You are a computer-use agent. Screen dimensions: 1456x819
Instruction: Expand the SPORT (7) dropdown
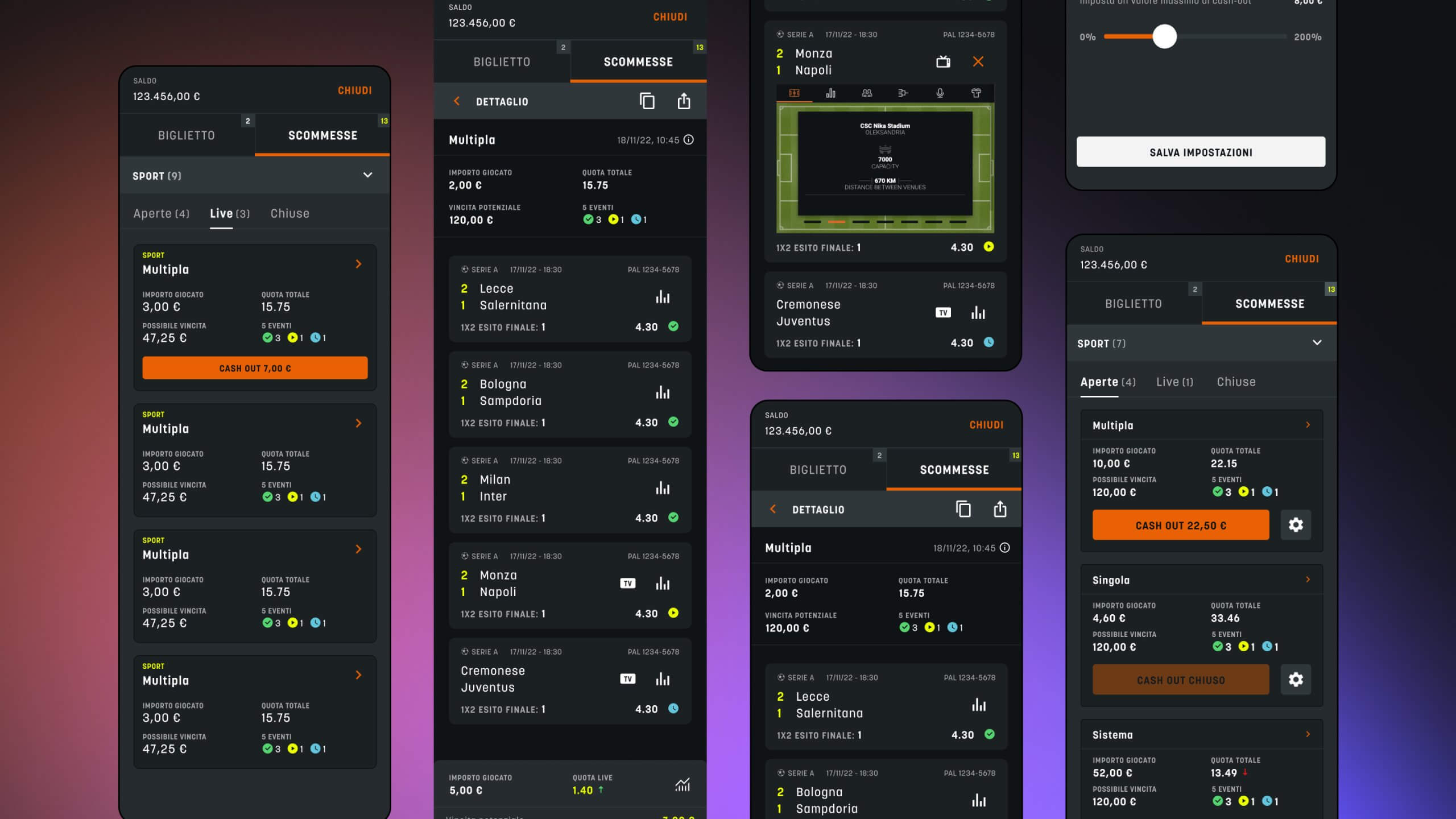[1317, 342]
